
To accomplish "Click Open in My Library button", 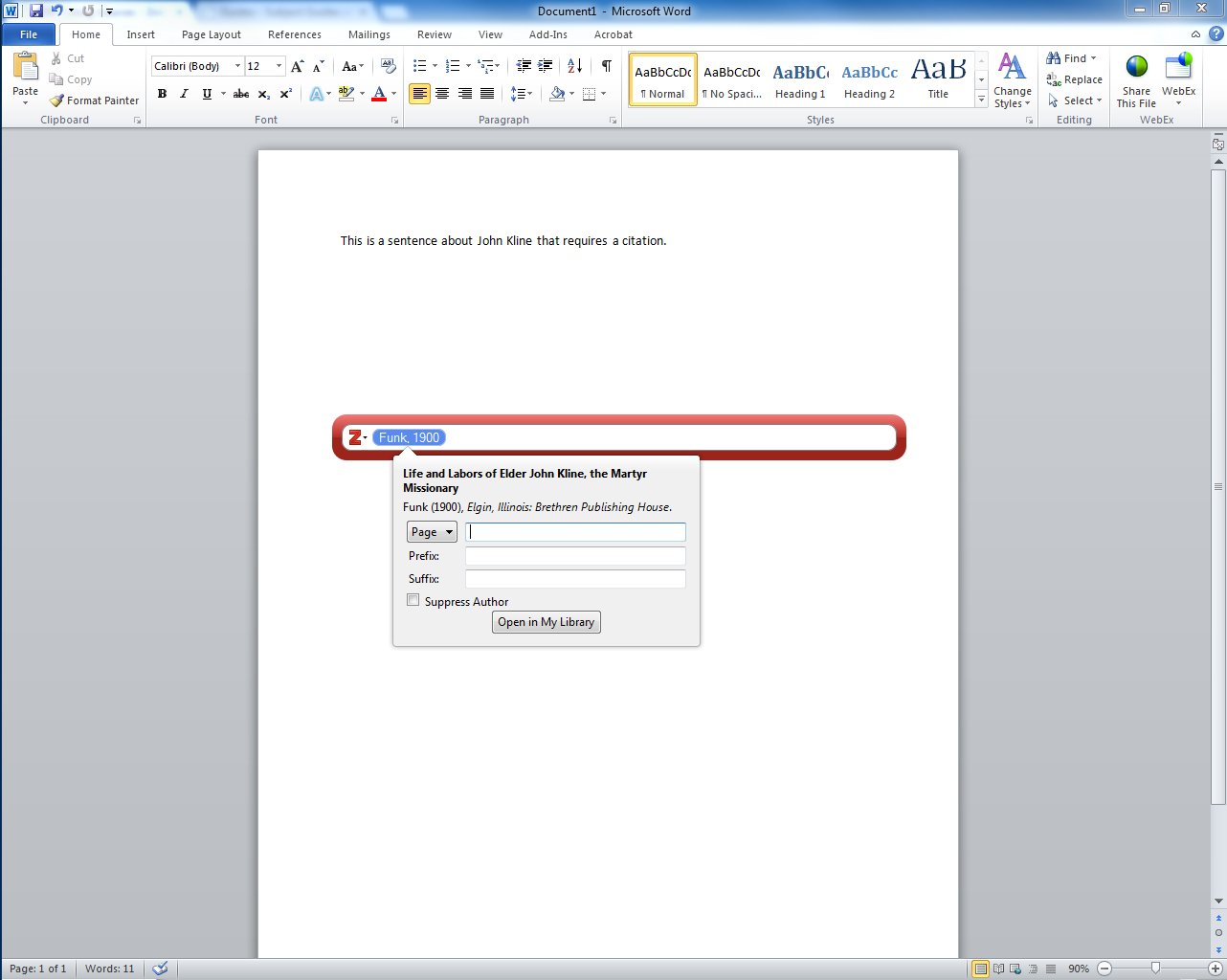I will pos(547,622).
